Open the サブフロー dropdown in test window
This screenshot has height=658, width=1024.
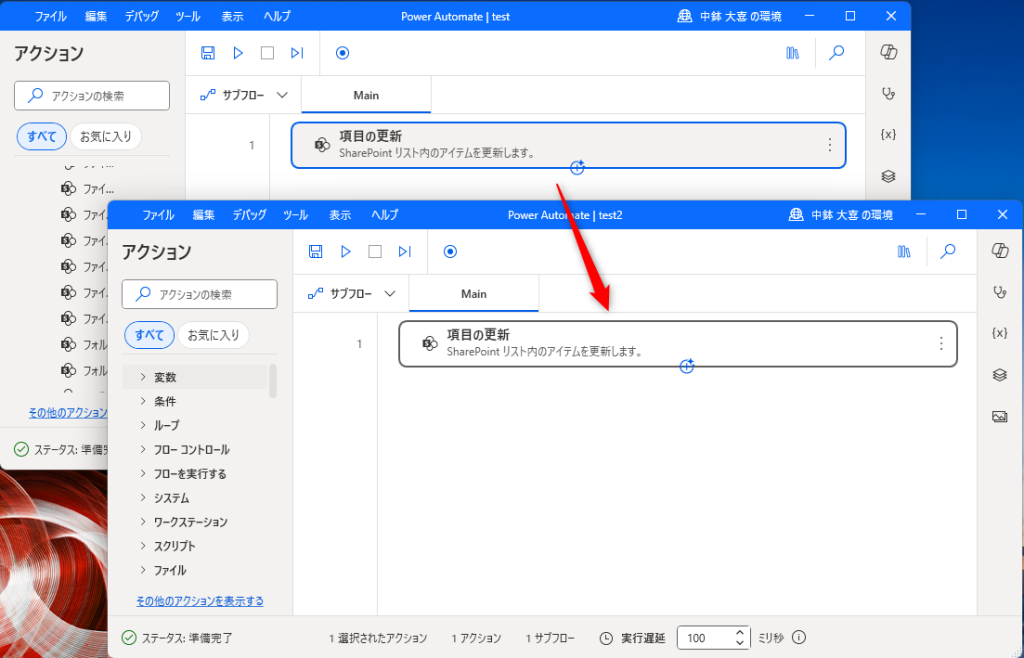click(x=244, y=95)
